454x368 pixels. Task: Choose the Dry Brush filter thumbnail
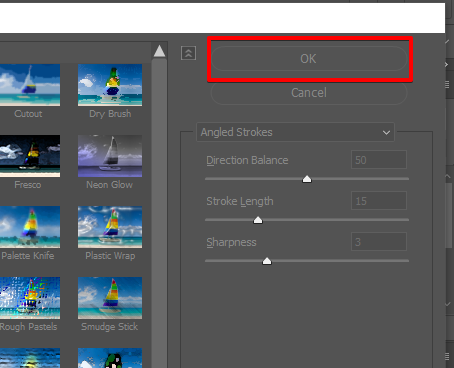pyautogui.click(x=110, y=85)
